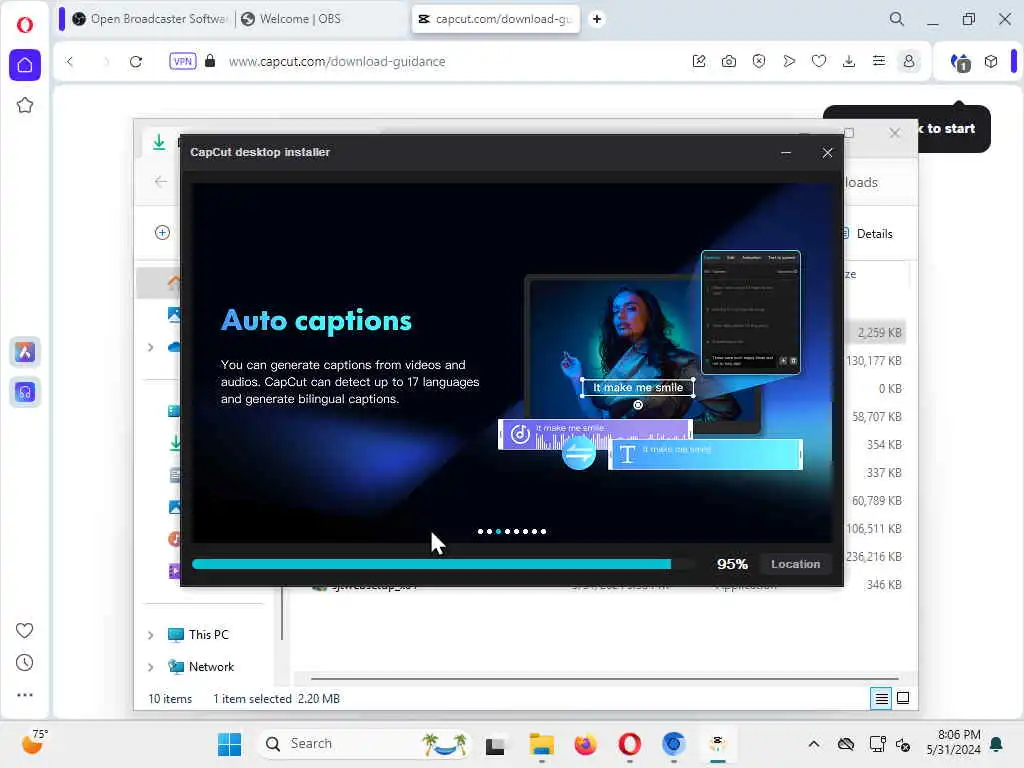Take a snapshot with the camera icon
The image size is (1024, 768).
click(x=729, y=61)
